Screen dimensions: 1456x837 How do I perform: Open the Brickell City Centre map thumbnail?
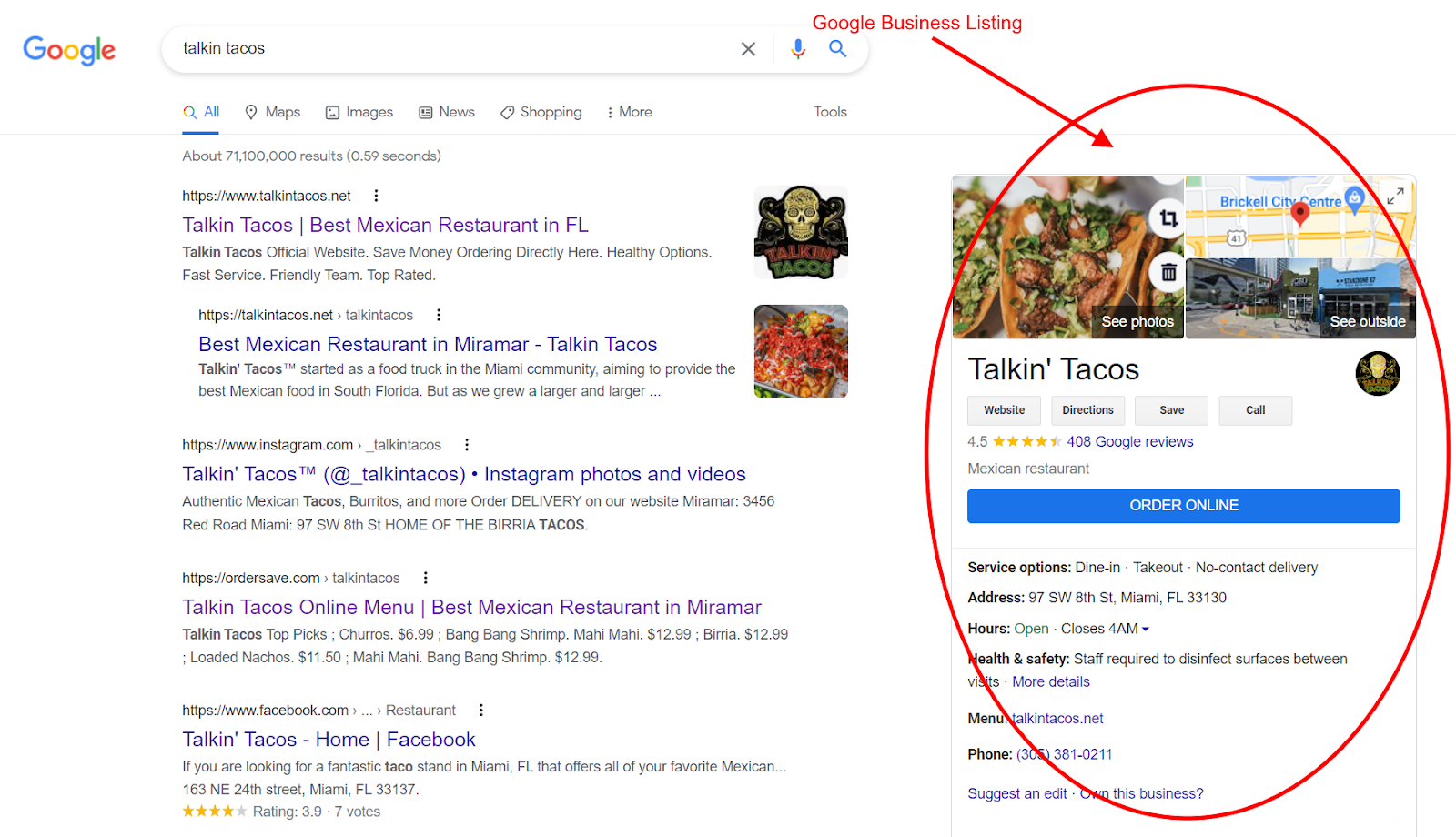1300,217
